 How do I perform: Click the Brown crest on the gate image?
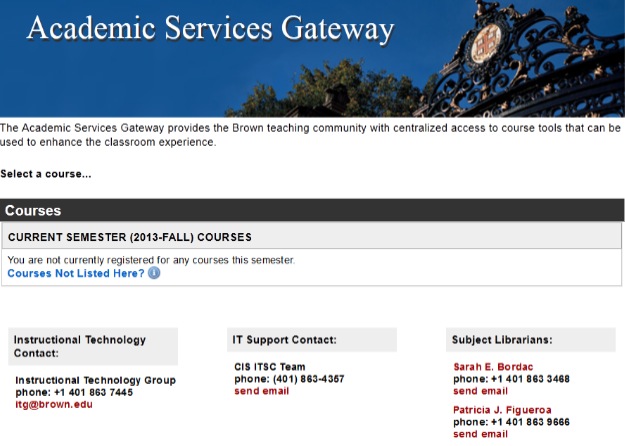(x=486, y=44)
